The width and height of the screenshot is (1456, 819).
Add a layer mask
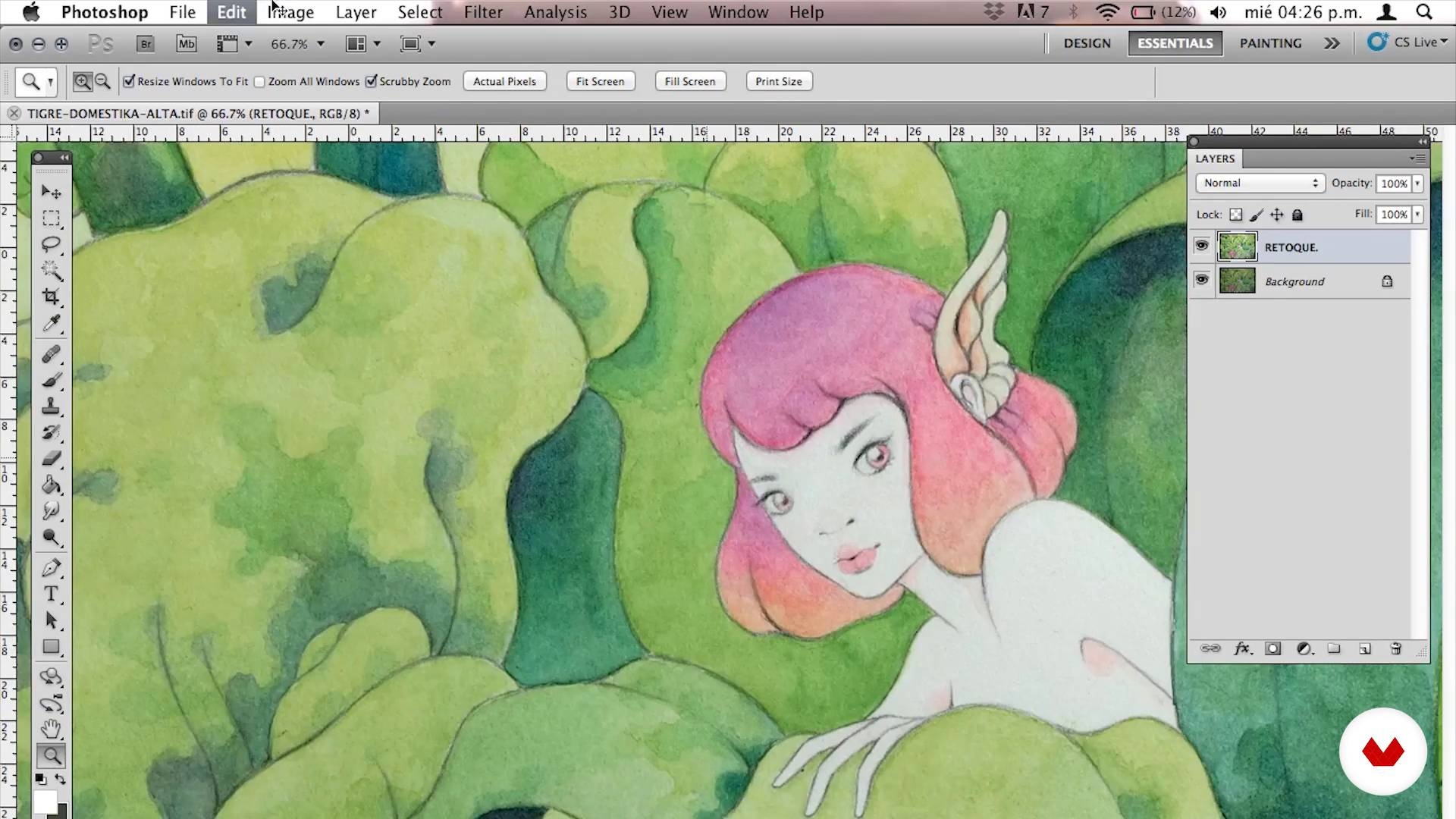click(x=1273, y=649)
